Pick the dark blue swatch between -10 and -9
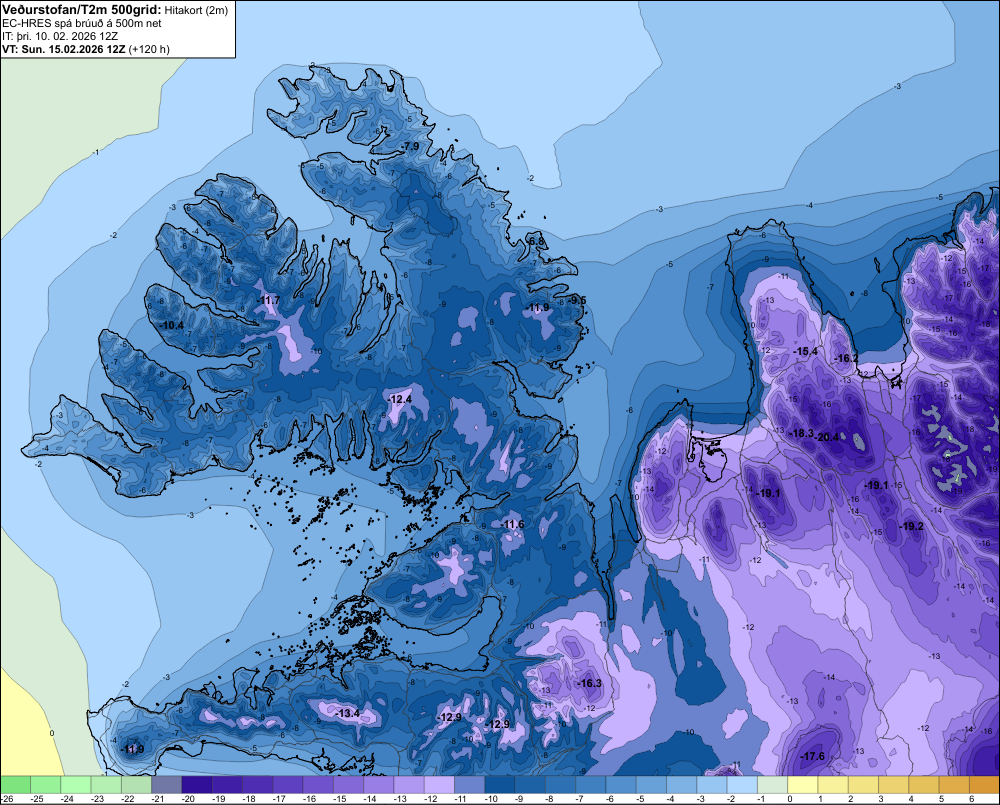 click(x=500, y=785)
